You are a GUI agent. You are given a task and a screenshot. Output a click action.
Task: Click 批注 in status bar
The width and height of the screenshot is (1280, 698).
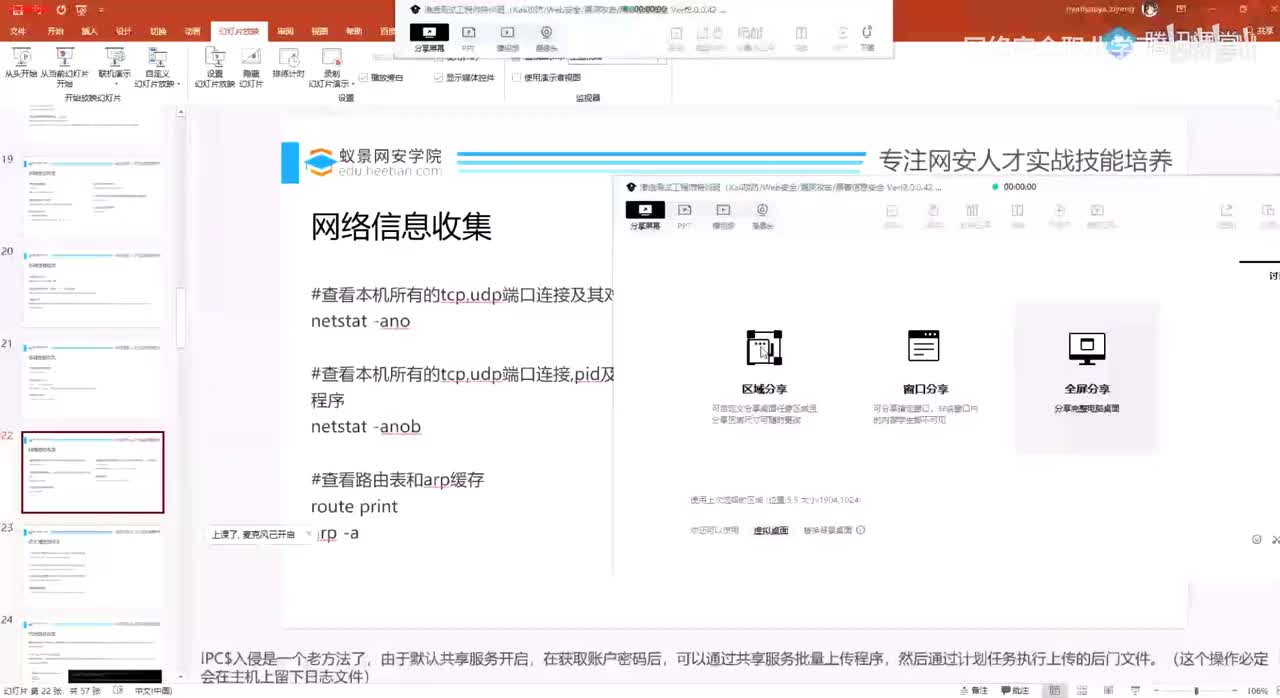pos(1016,691)
